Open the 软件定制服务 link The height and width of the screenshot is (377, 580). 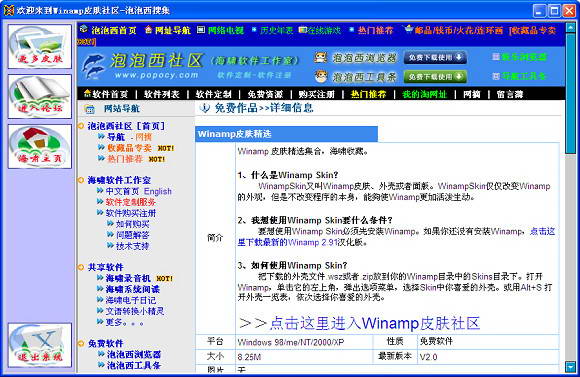pyautogui.click(x=131, y=202)
